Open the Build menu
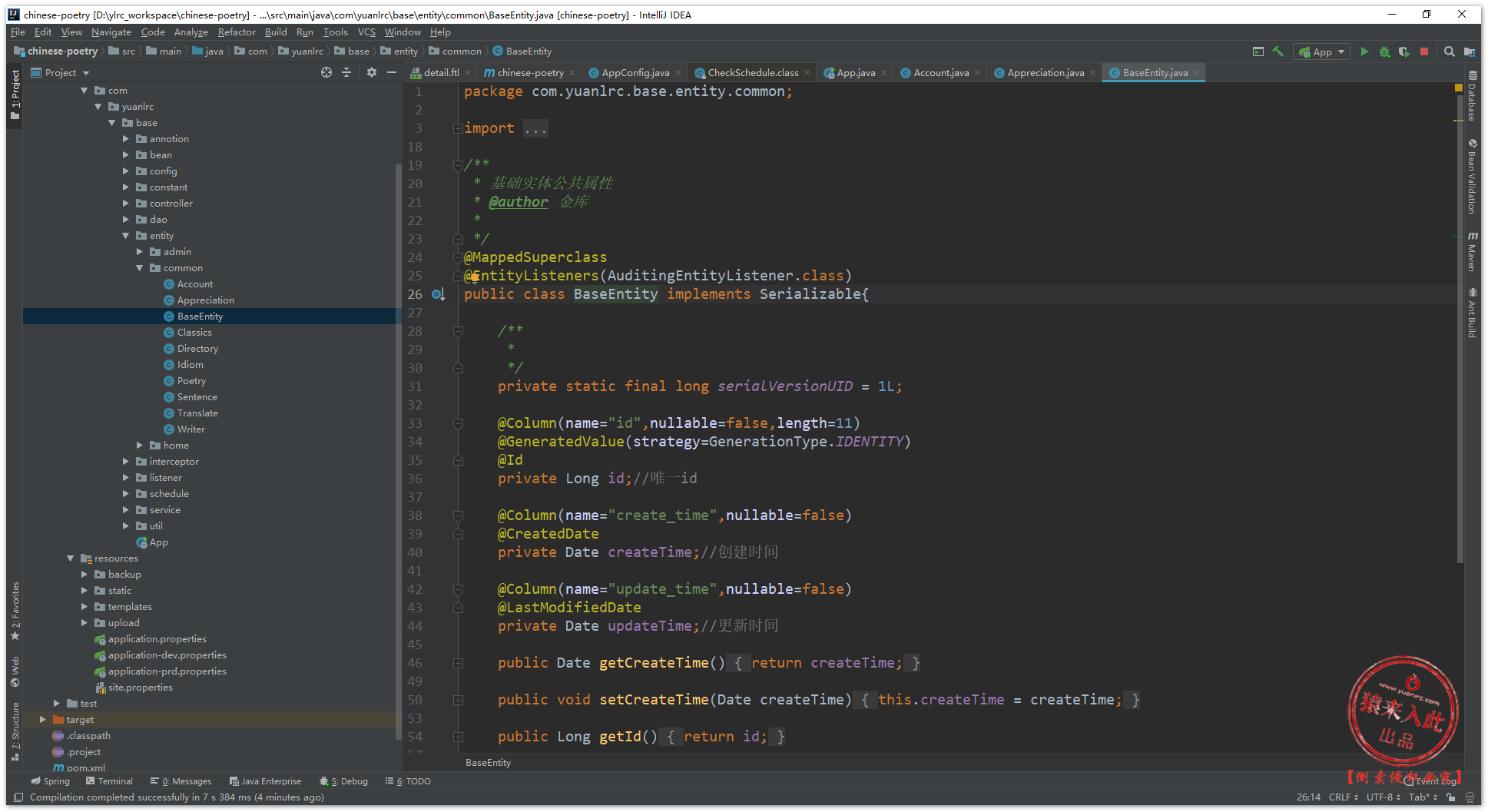This screenshot has height=812, width=1488. 276,32
